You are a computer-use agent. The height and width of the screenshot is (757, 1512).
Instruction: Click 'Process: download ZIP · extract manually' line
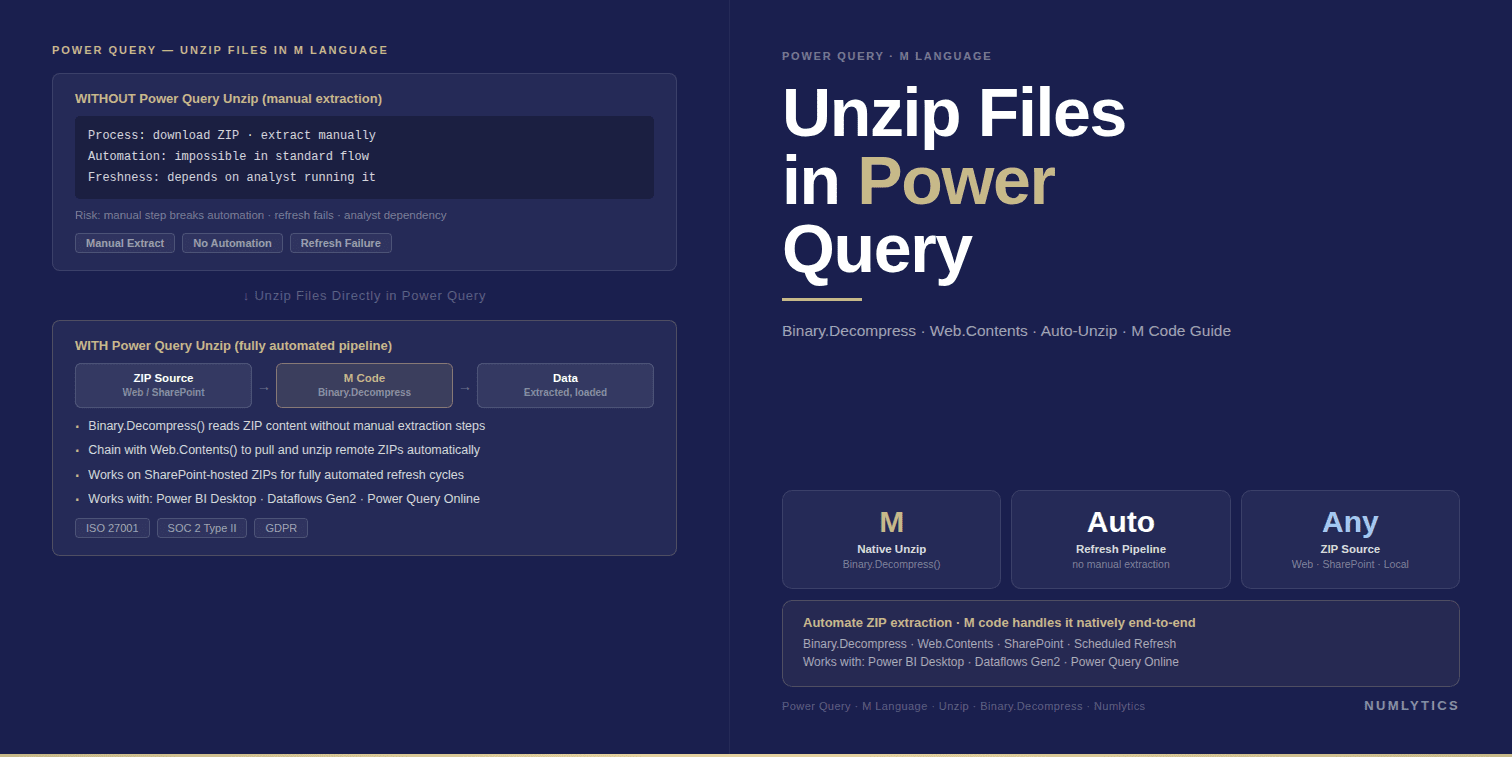(232, 135)
